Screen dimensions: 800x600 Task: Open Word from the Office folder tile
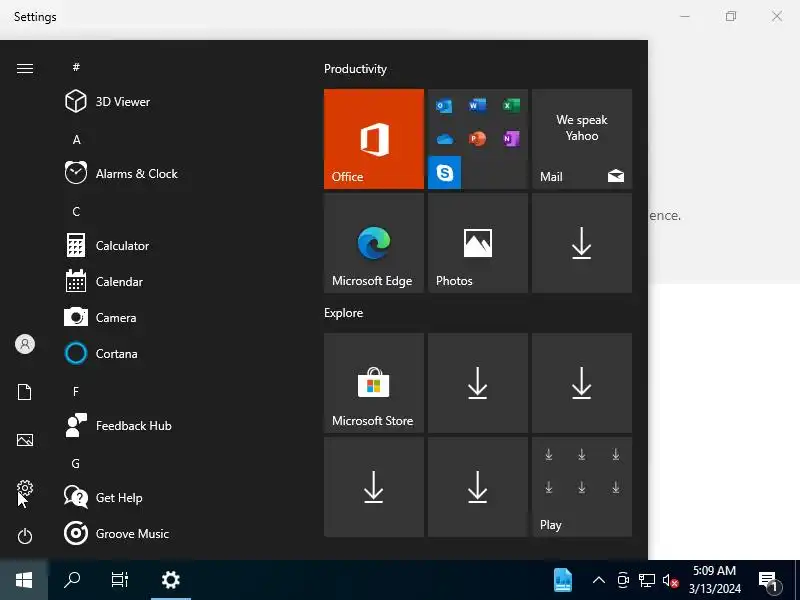click(478, 106)
